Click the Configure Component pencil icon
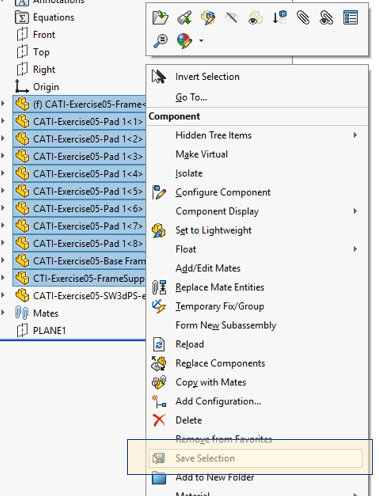 tap(159, 192)
